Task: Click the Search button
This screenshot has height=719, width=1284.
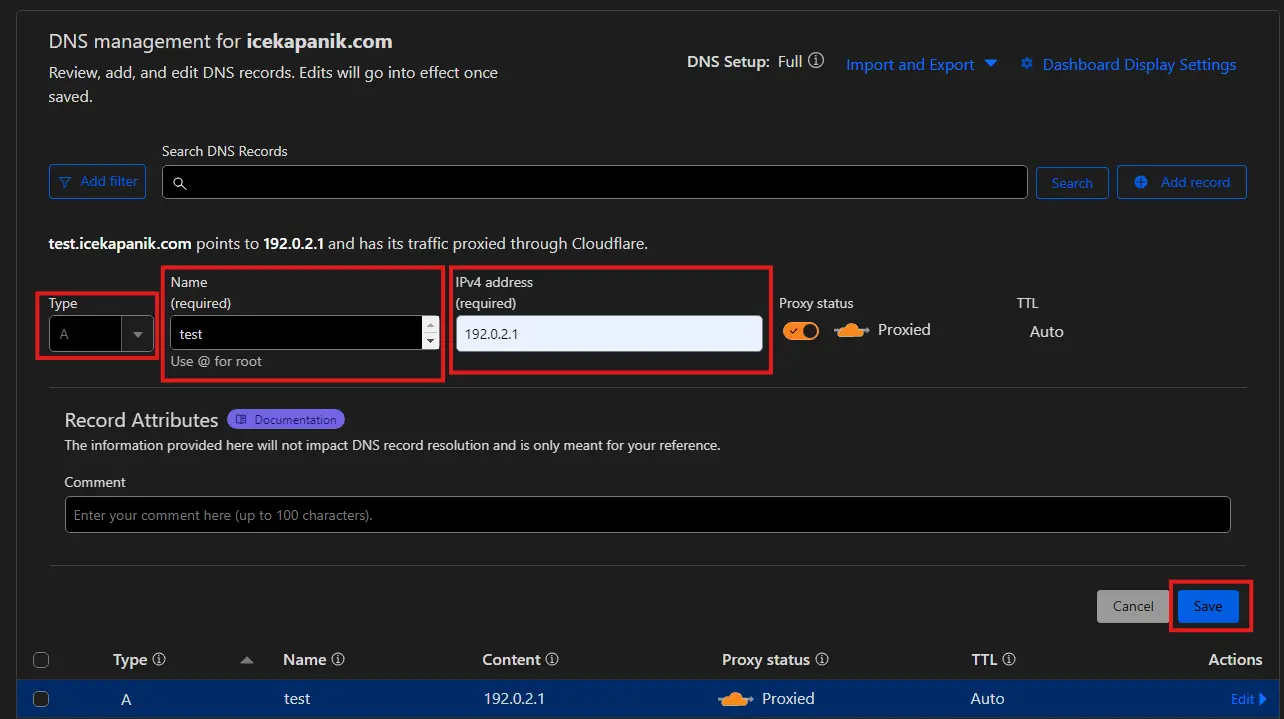Action: 1072,183
